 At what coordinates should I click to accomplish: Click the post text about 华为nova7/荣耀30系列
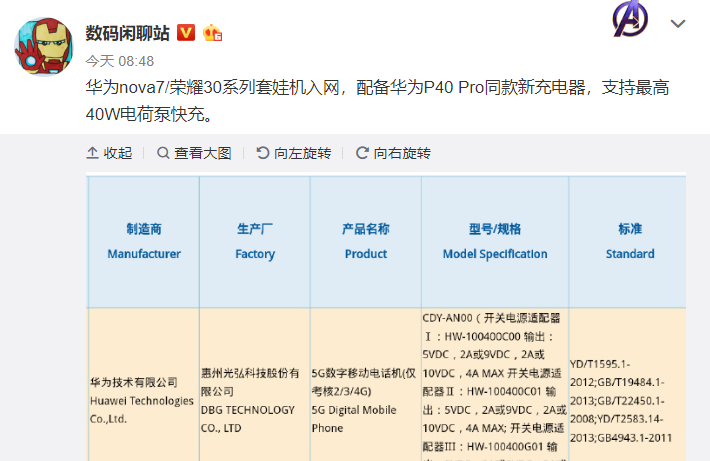pos(377,101)
